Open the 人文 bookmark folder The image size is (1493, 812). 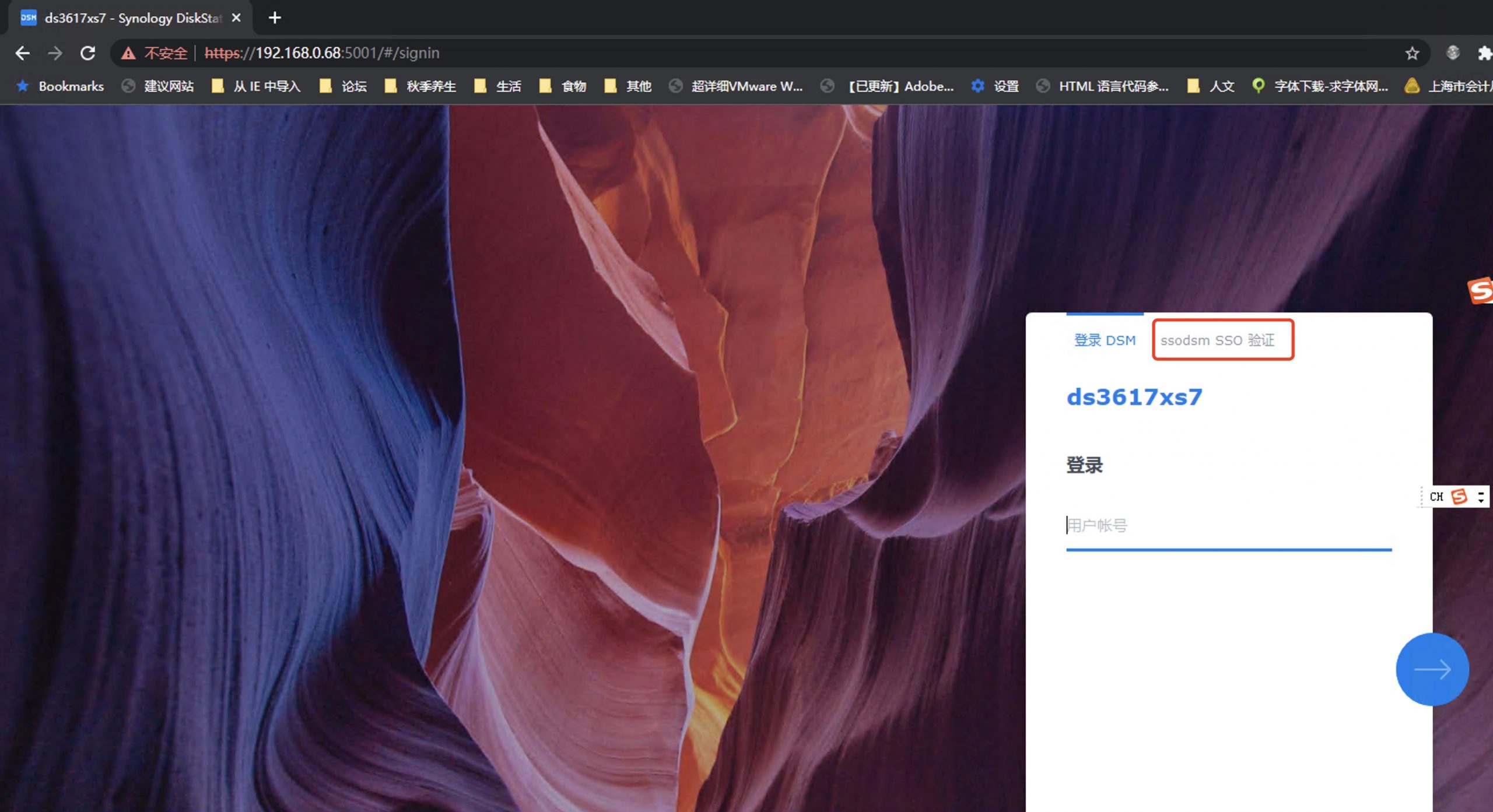1211,86
